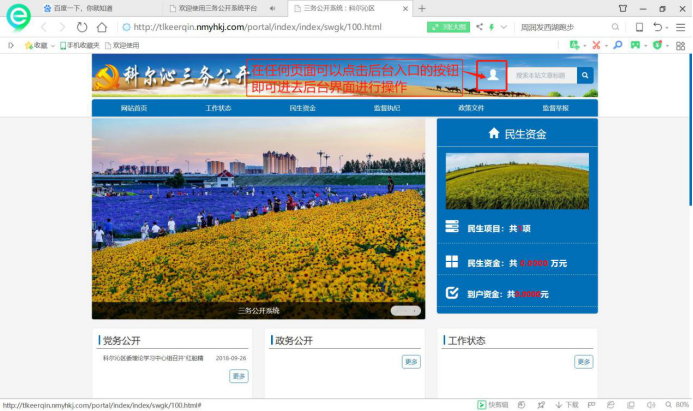The width and height of the screenshot is (693, 411).
Task: Toggle the status bar sound speaker icon
Action: (651, 405)
